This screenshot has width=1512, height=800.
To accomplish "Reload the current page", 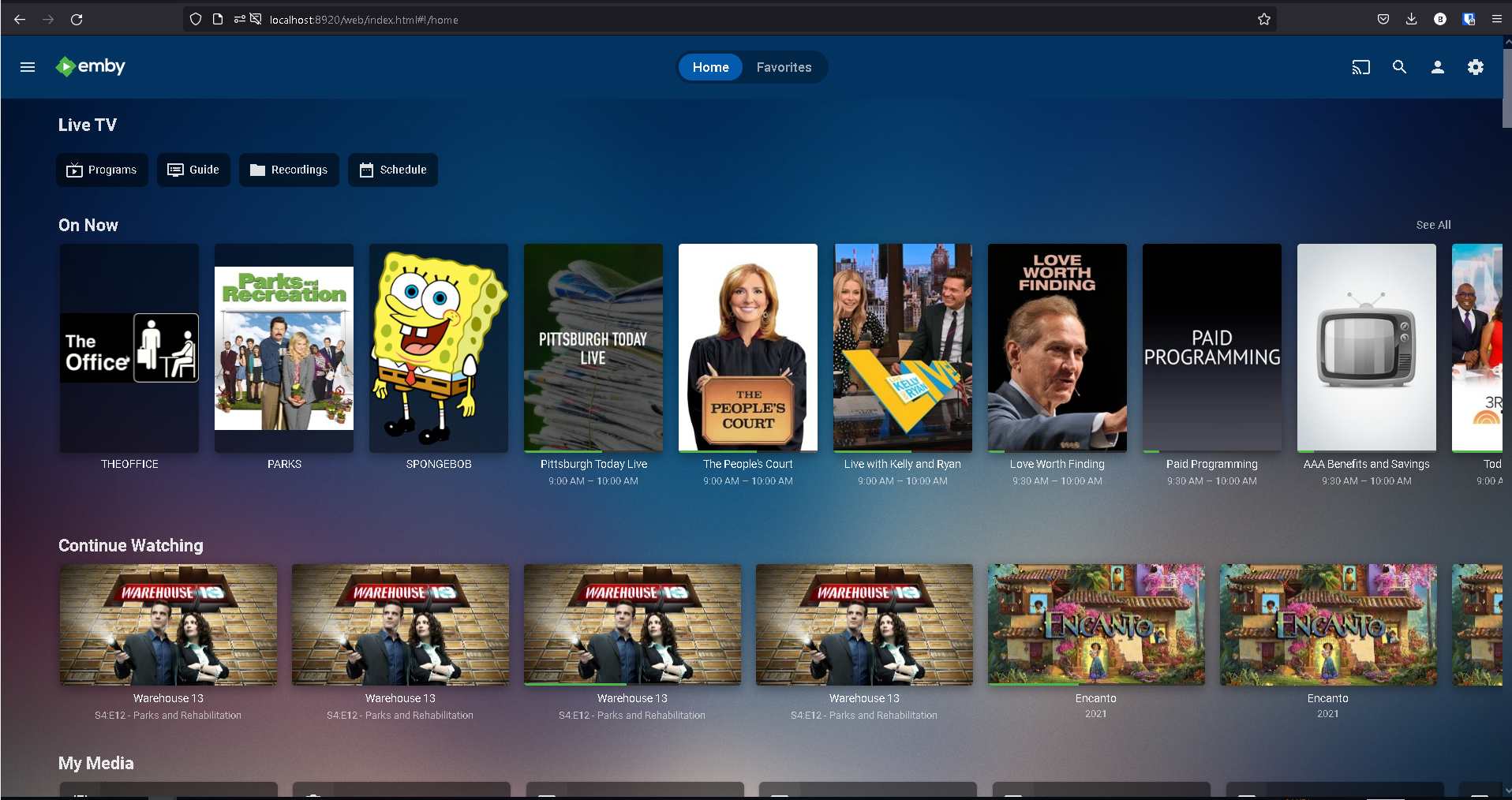I will click(77, 19).
